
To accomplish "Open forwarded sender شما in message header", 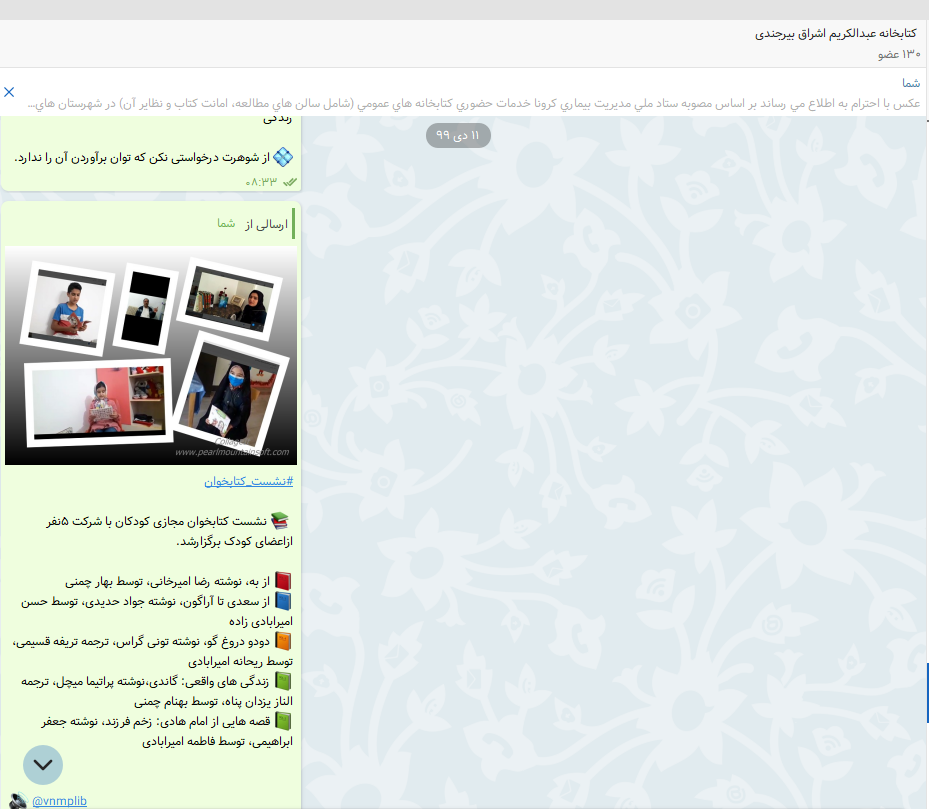I will click(226, 223).
